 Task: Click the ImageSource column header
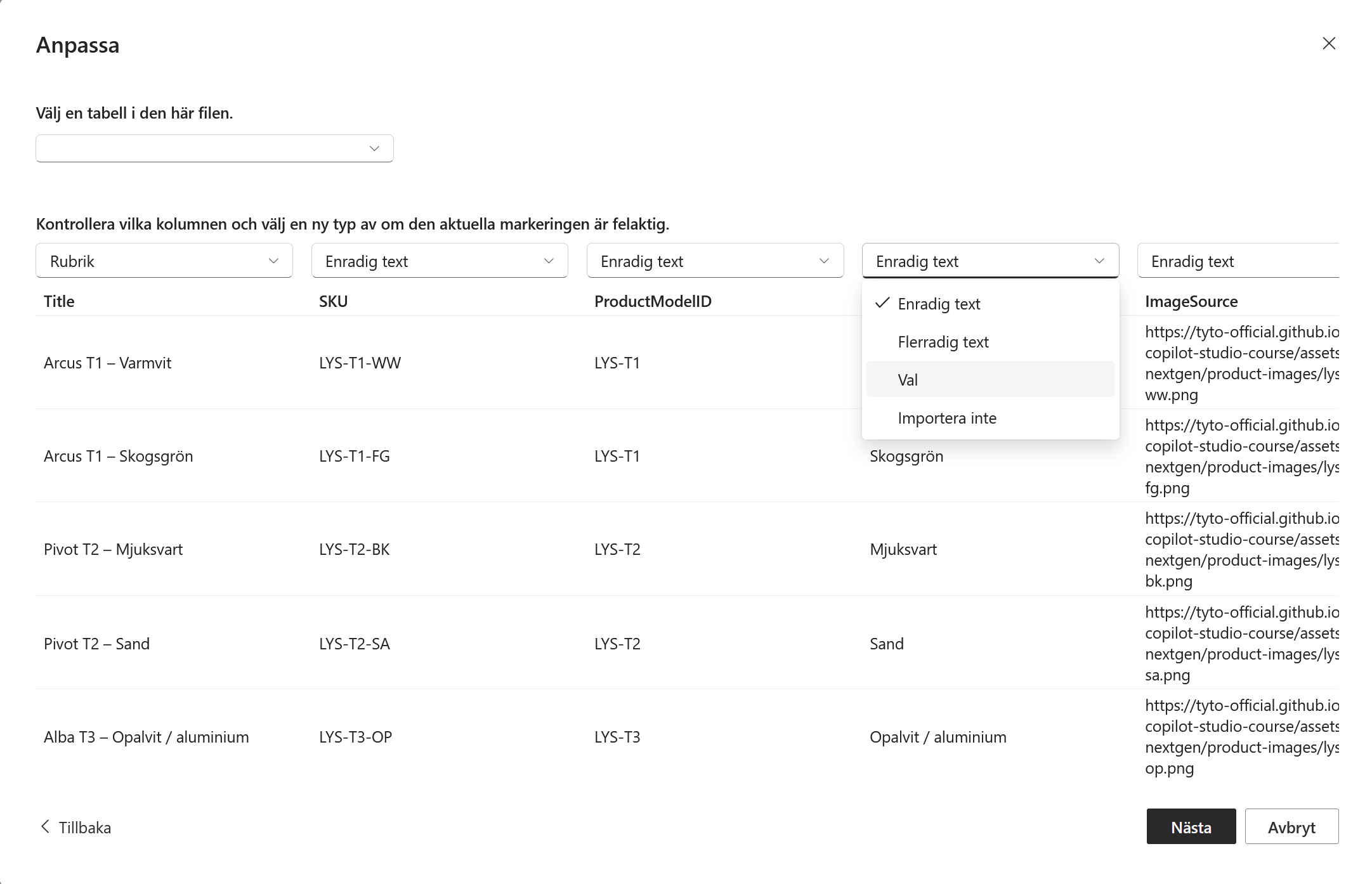1191,301
